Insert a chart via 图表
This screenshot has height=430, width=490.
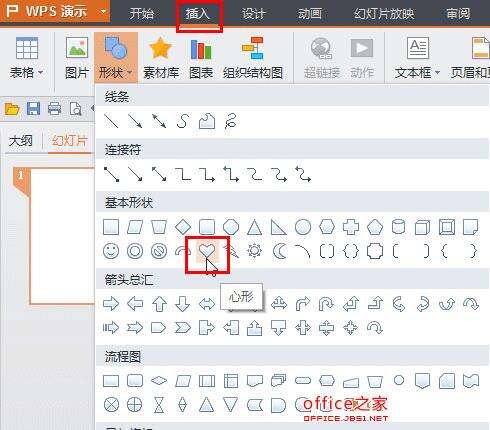click(201, 58)
